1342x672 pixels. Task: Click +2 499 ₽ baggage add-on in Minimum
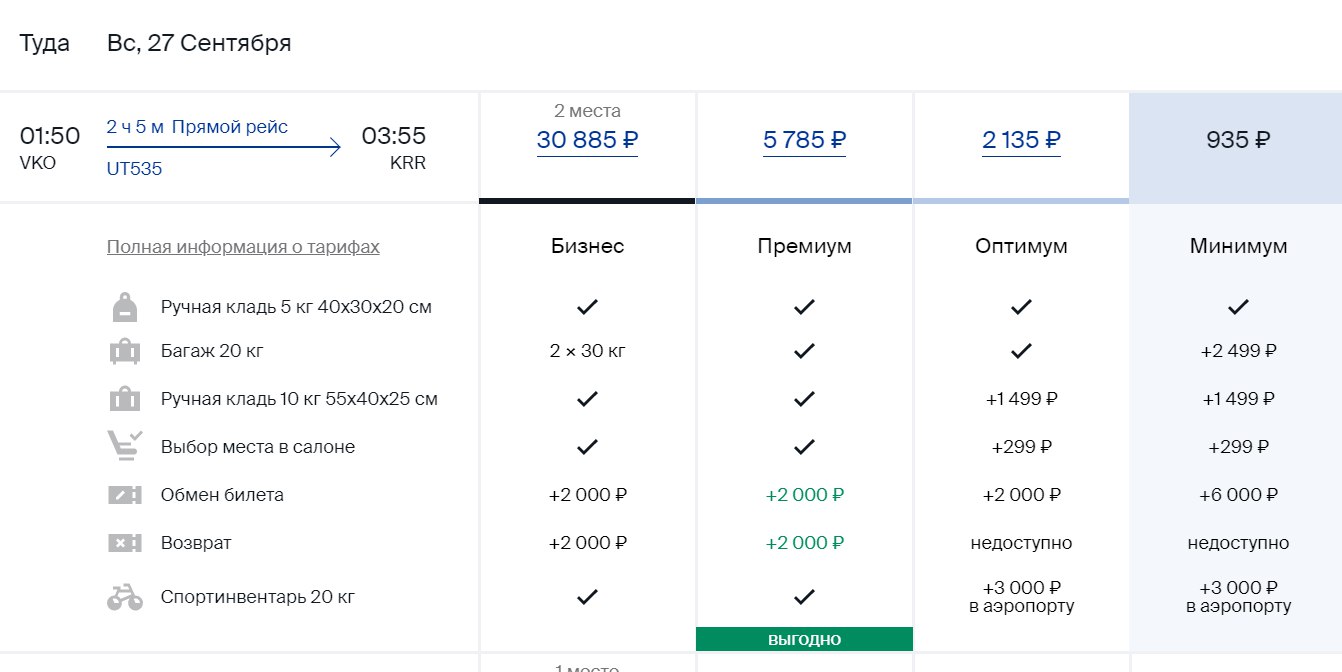(1238, 351)
